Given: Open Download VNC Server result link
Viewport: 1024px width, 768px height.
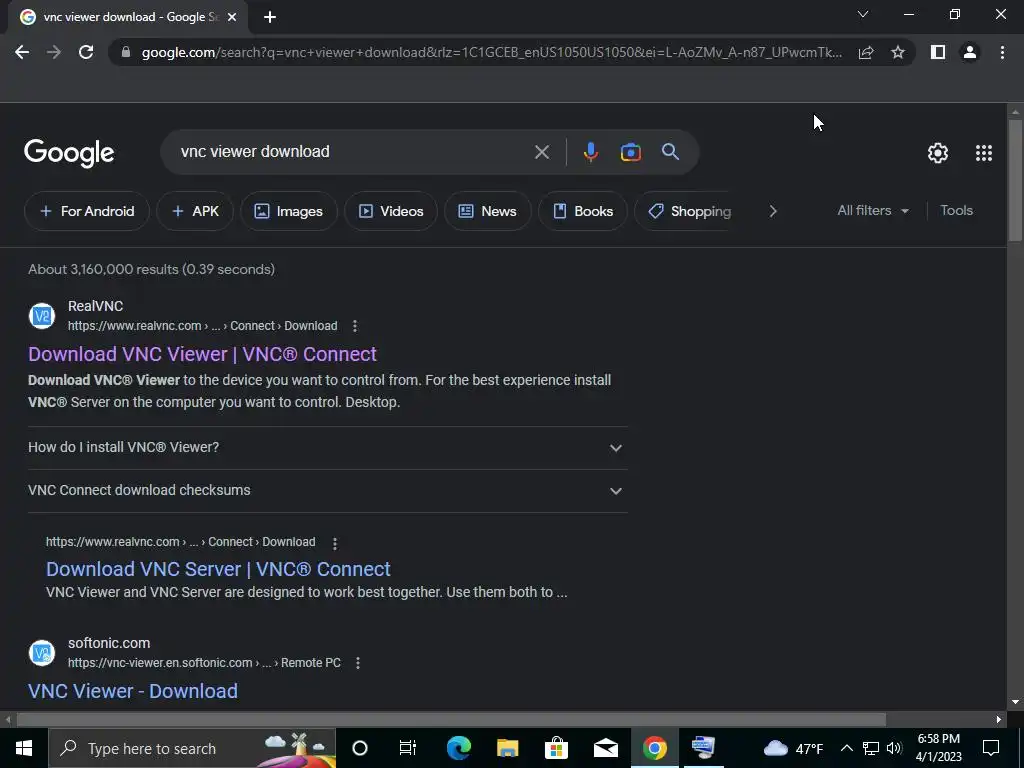Looking at the screenshot, I should pos(218,569).
